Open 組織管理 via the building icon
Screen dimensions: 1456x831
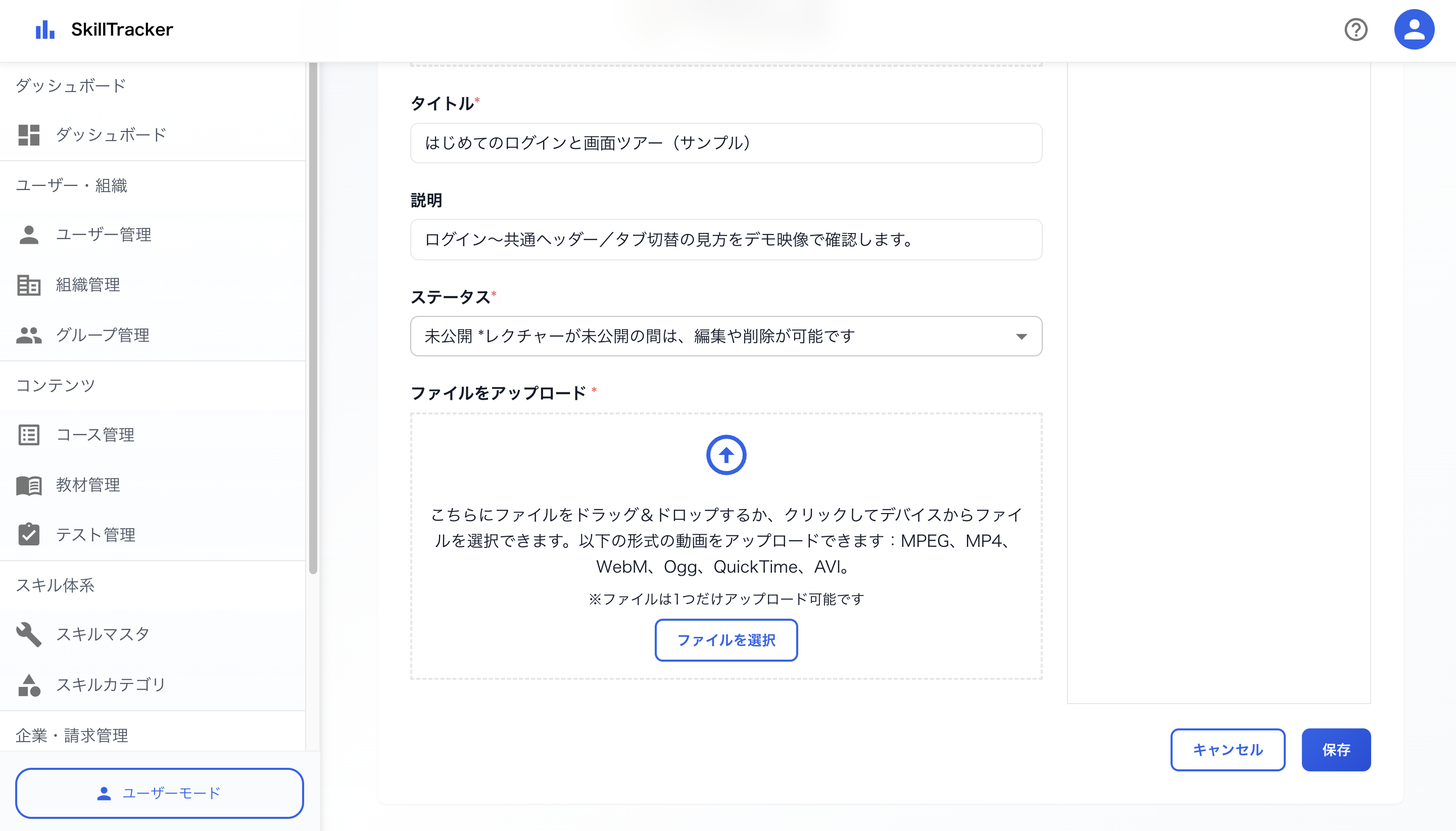[x=28, y=285]
